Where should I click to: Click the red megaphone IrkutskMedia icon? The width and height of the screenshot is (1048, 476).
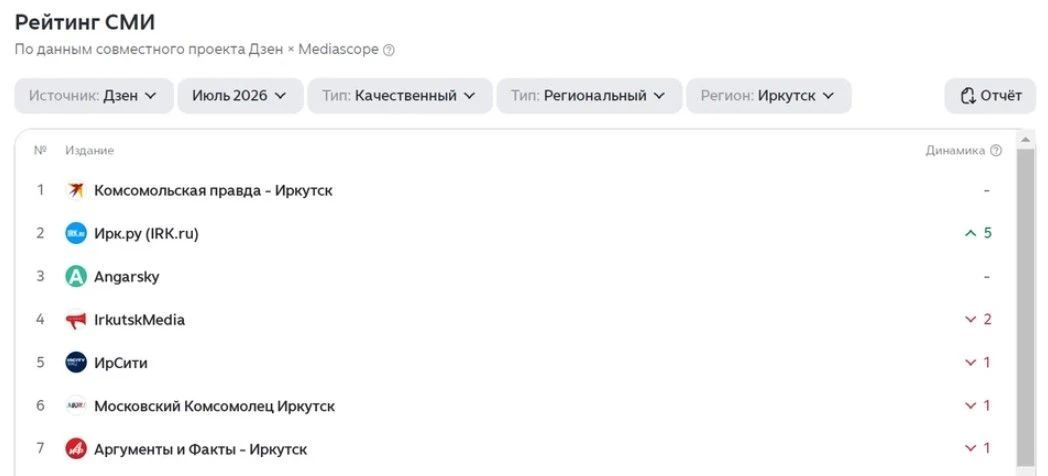pos(76,320)
